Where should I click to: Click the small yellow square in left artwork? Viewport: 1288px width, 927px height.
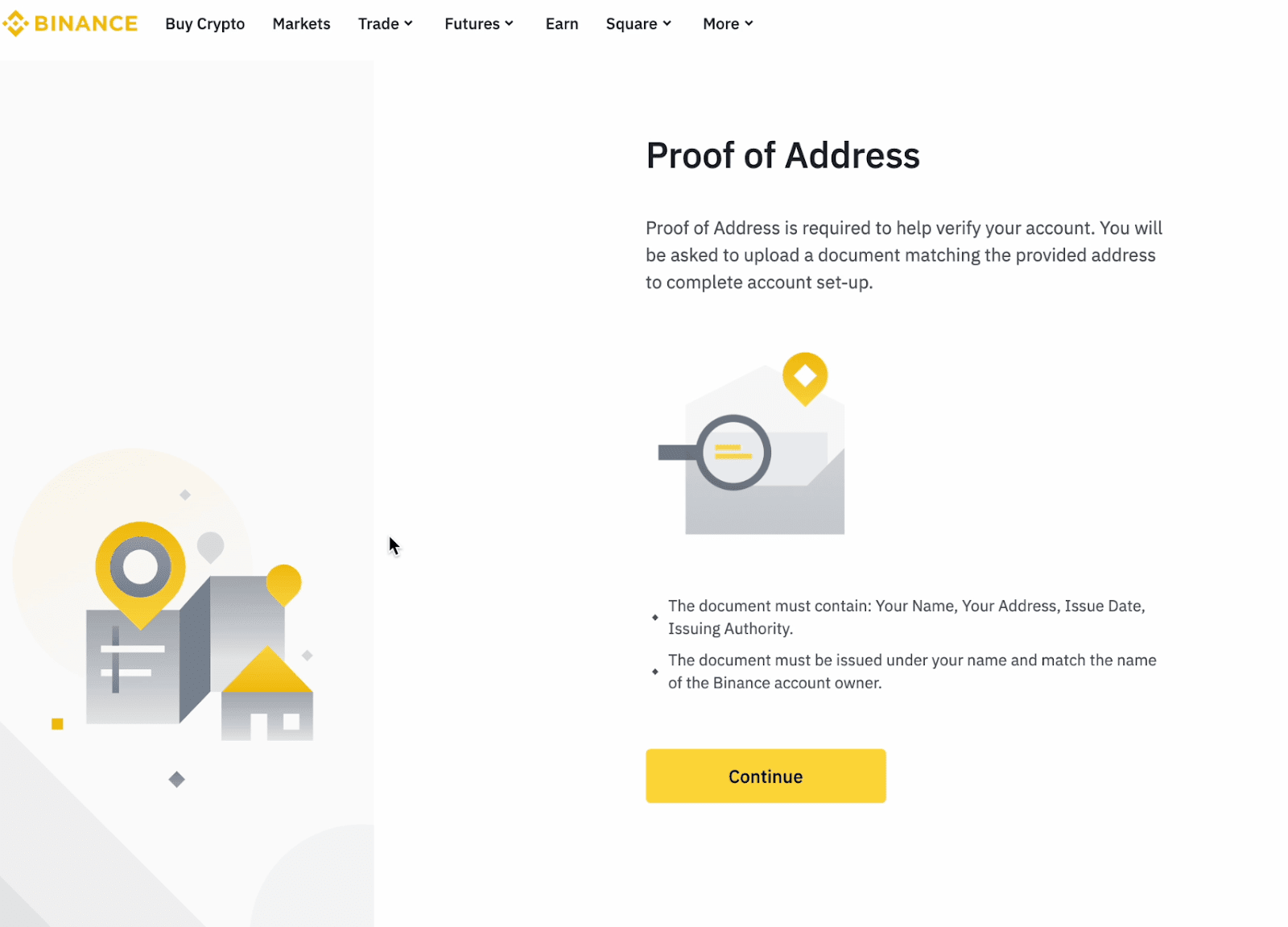[x=57, y=724]
